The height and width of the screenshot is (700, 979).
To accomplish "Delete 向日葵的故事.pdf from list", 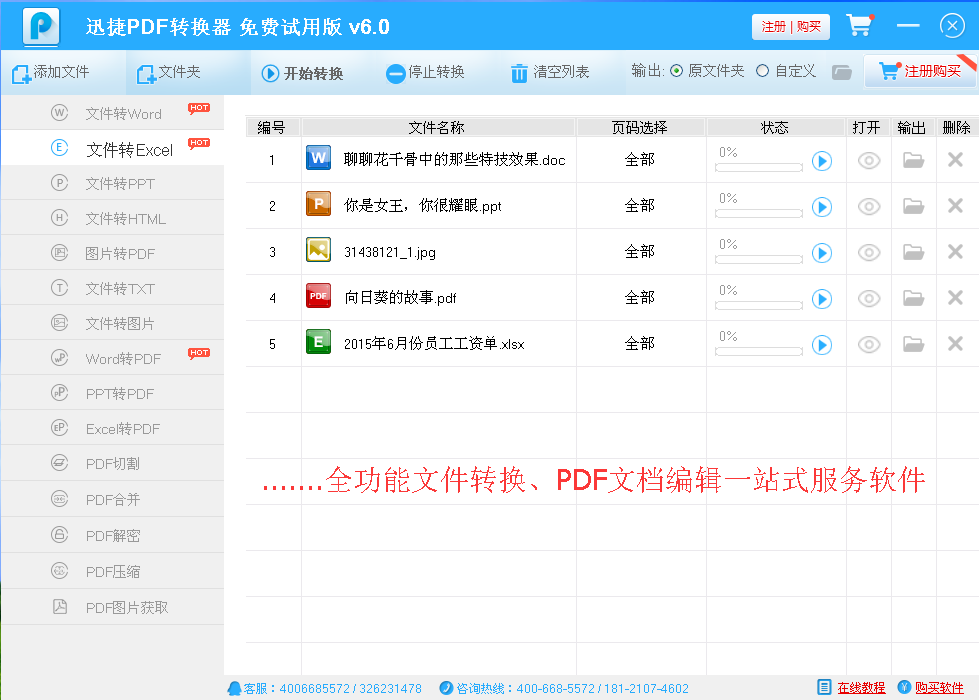I will click(955, 297).
